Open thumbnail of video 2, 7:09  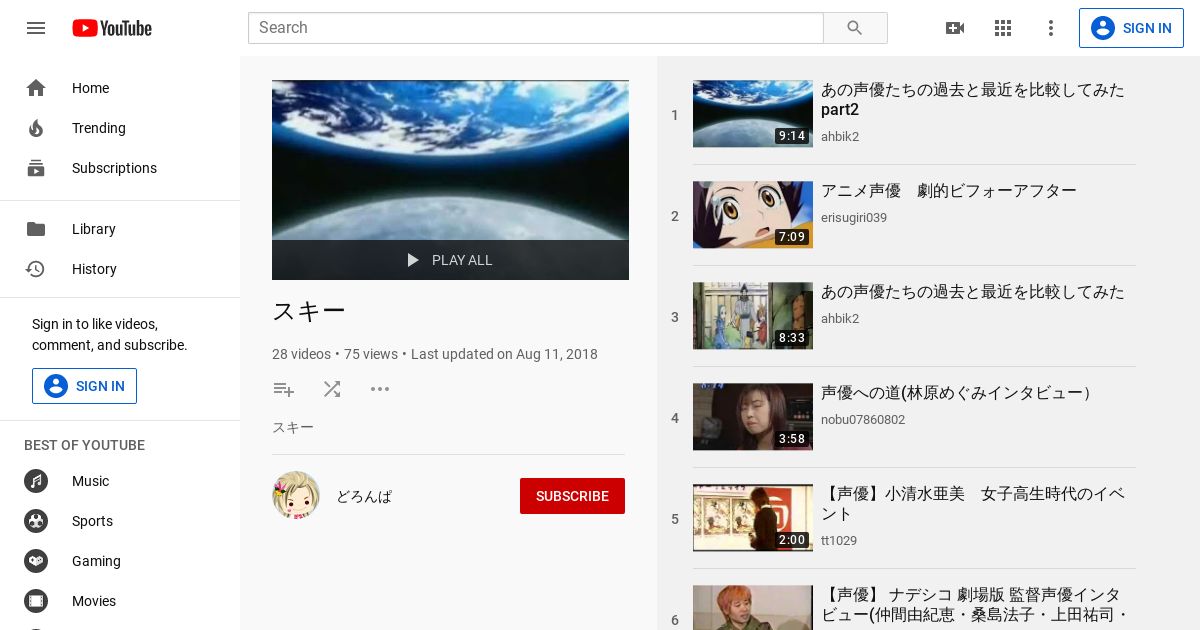(x=753, y=215)
